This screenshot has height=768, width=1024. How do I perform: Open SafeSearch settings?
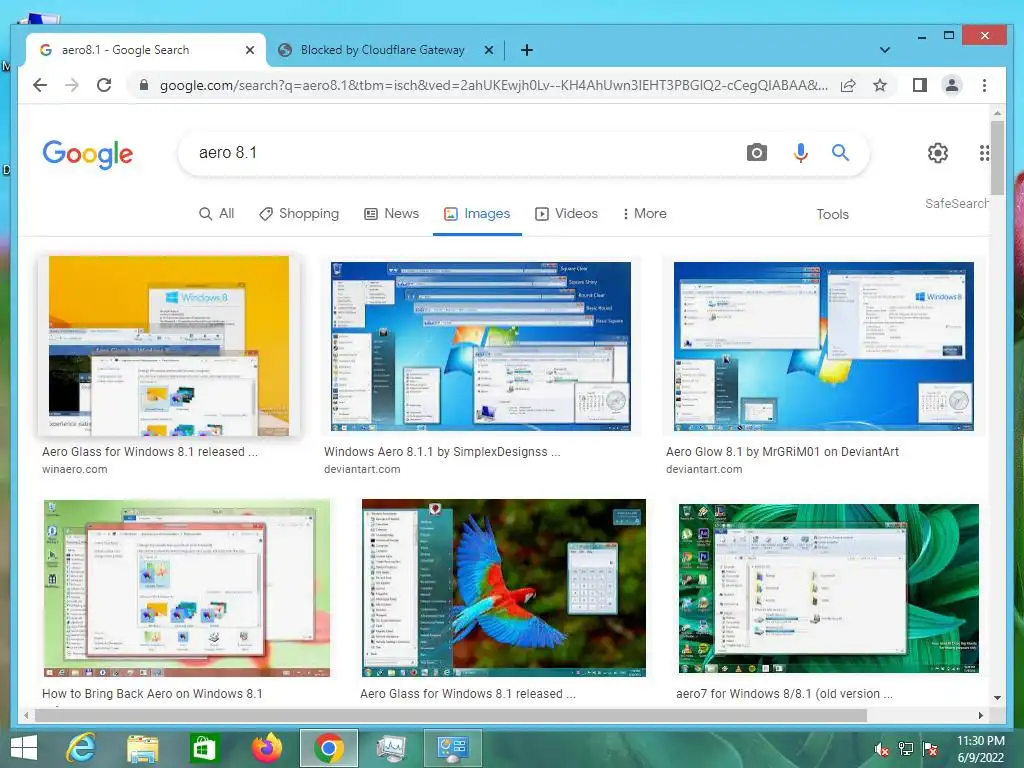click(956, 204)
